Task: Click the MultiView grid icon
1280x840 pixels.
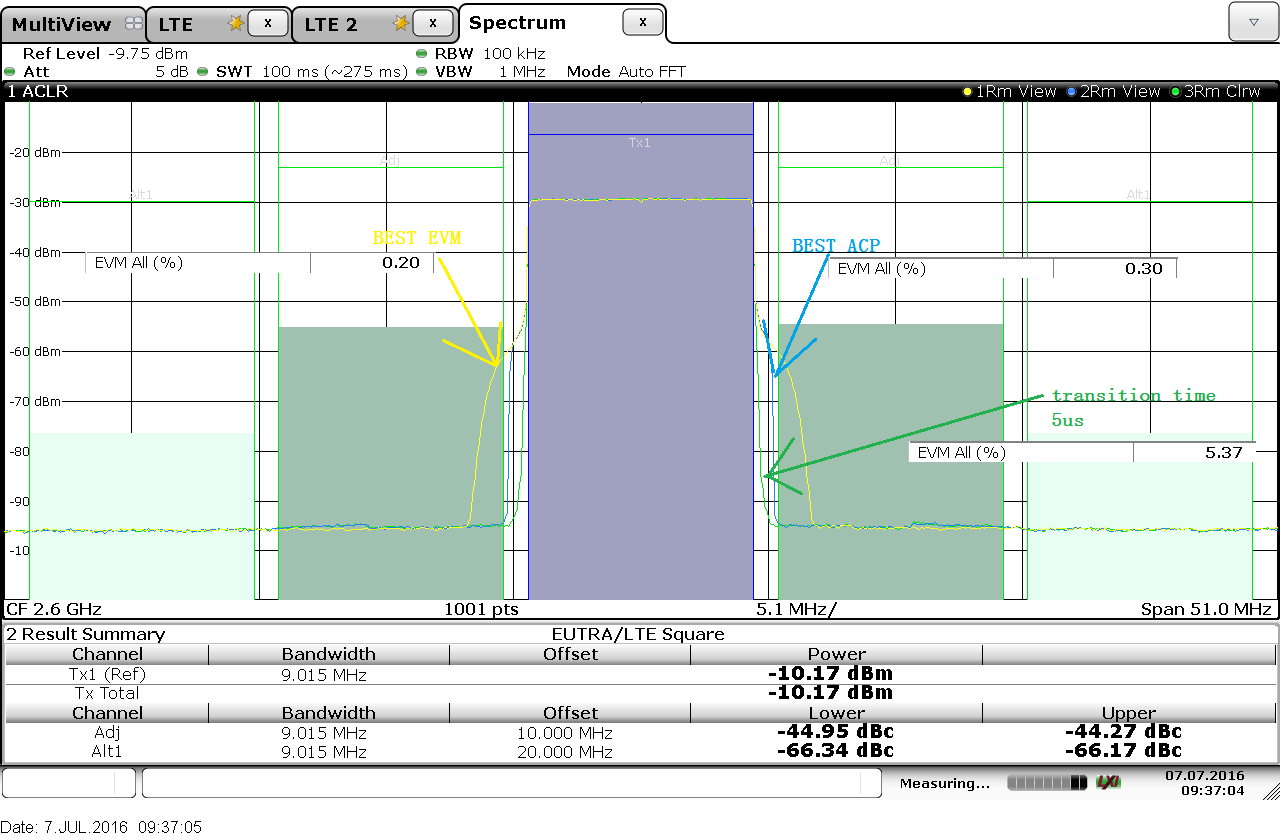Action: point(133,24)
